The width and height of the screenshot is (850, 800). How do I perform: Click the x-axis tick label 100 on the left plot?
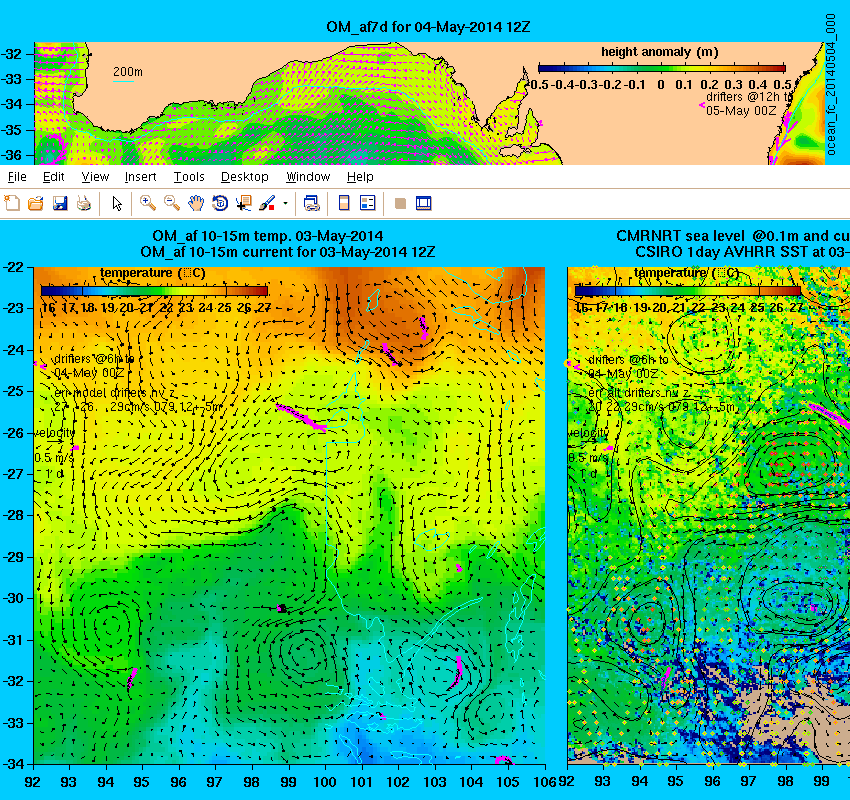[325, 782]
